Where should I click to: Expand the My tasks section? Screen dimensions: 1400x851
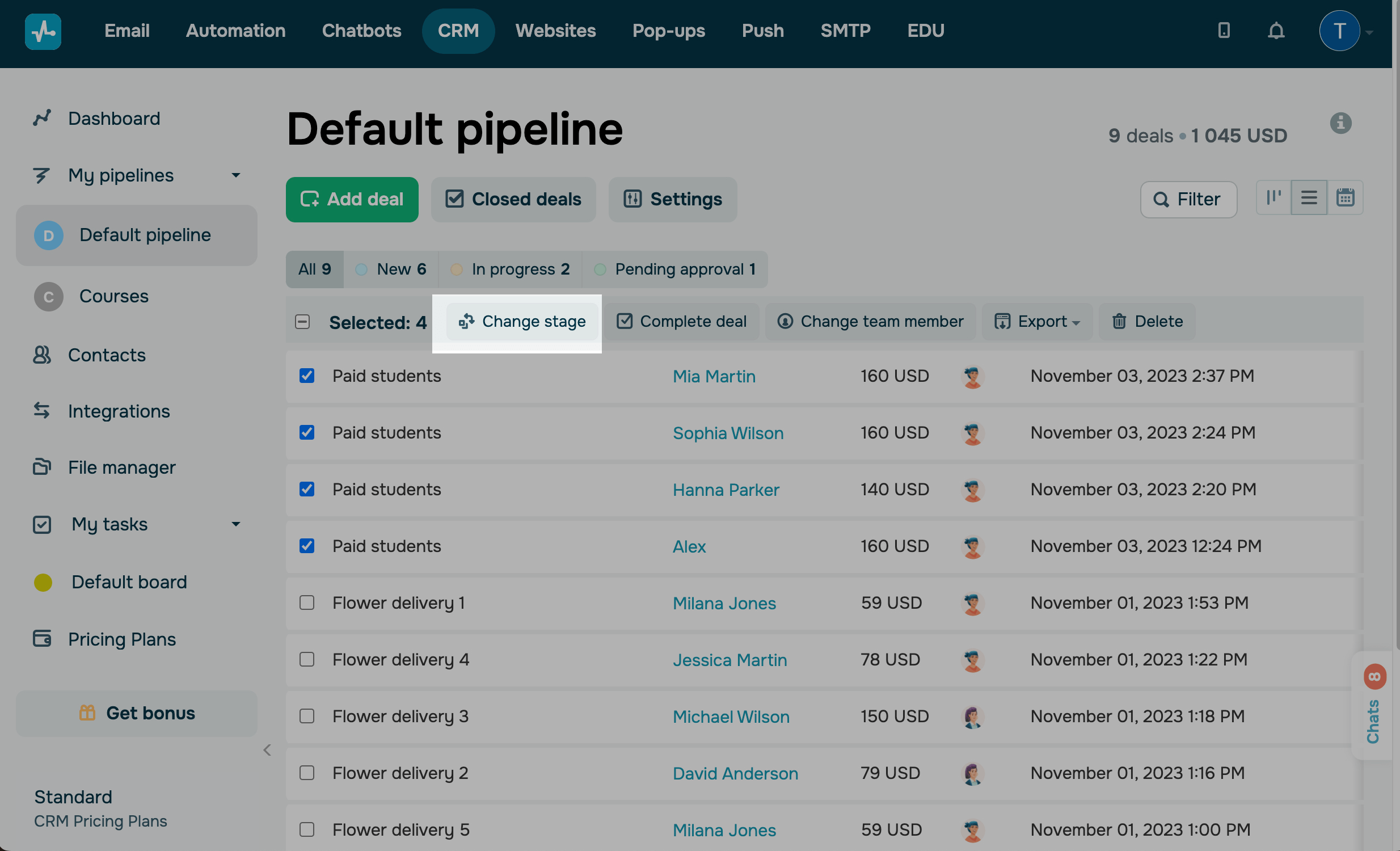click(x=235, y=524)
